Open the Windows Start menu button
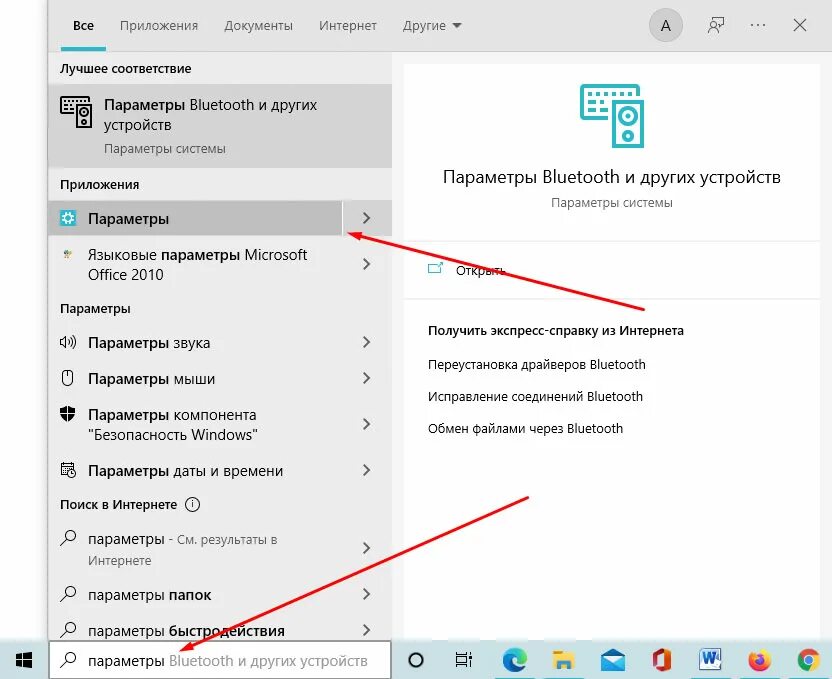The image size is (832, 679). tap(24, 660)
